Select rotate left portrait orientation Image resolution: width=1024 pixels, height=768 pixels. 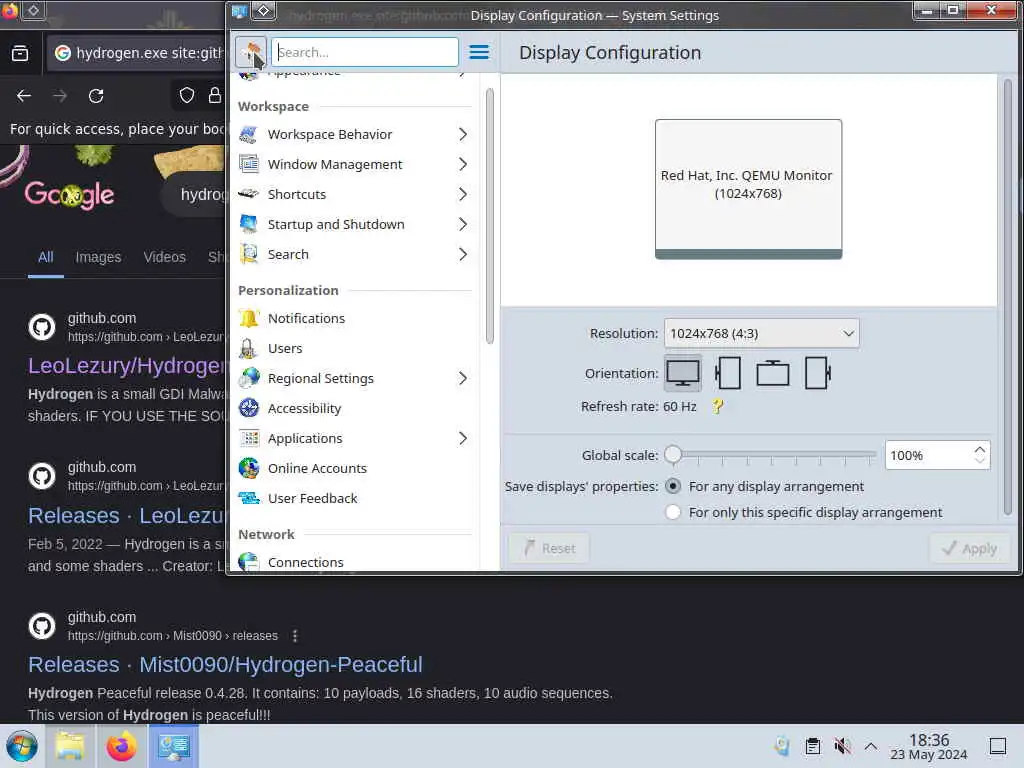(728, 374)
